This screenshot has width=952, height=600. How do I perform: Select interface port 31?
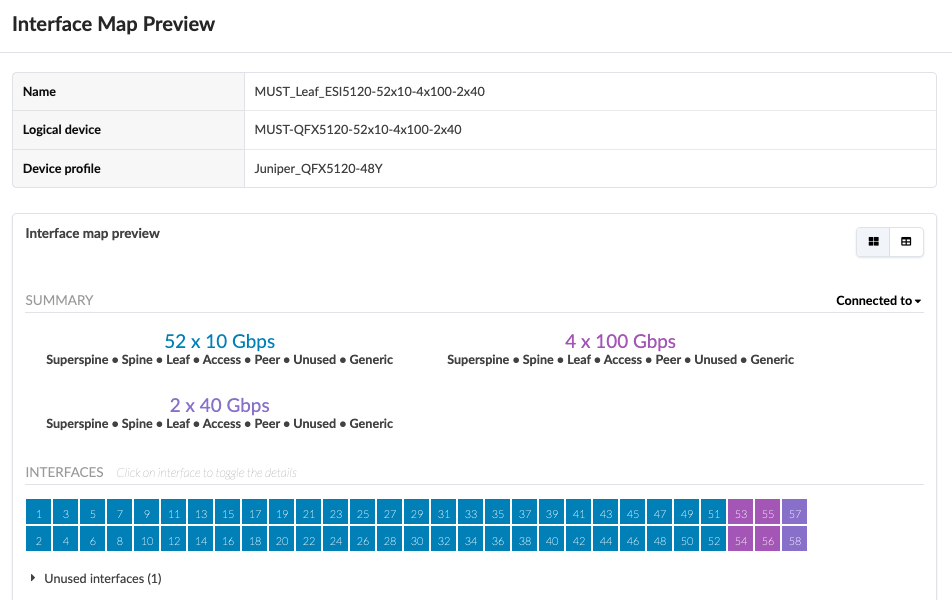point(444,512)
